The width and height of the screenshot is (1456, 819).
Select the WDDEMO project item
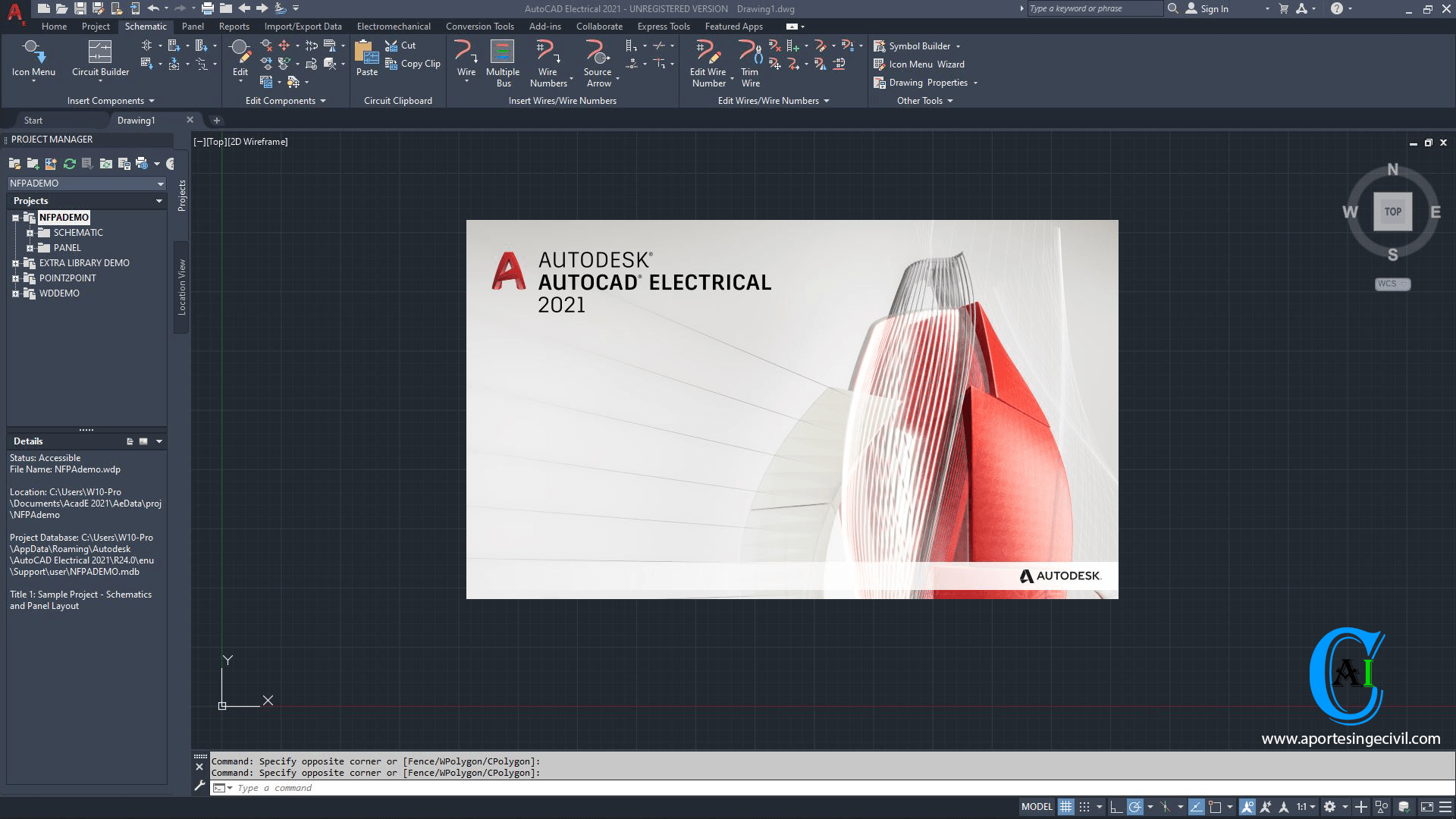(57, 293)
